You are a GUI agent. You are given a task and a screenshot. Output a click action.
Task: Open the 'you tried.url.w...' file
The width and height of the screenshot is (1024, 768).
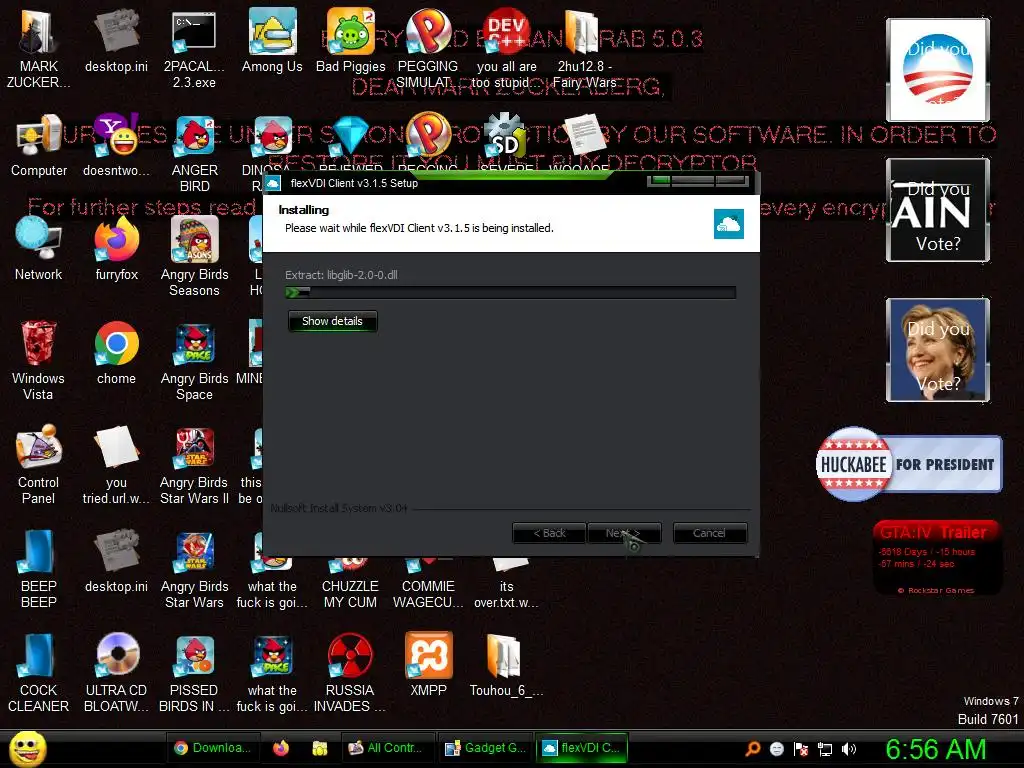(x=116, y=464)
